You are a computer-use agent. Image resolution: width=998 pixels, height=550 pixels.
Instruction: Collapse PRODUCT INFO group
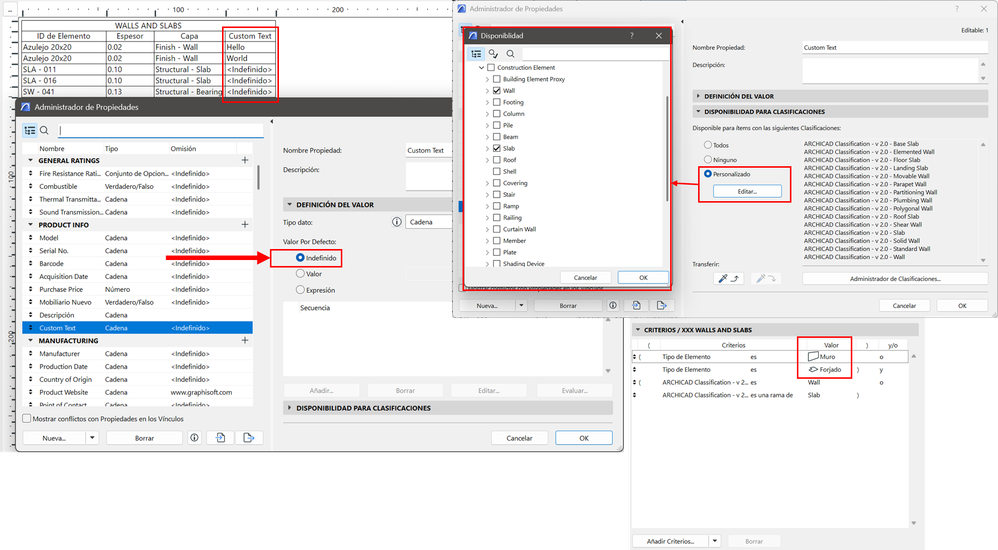[x=31, y=225]
